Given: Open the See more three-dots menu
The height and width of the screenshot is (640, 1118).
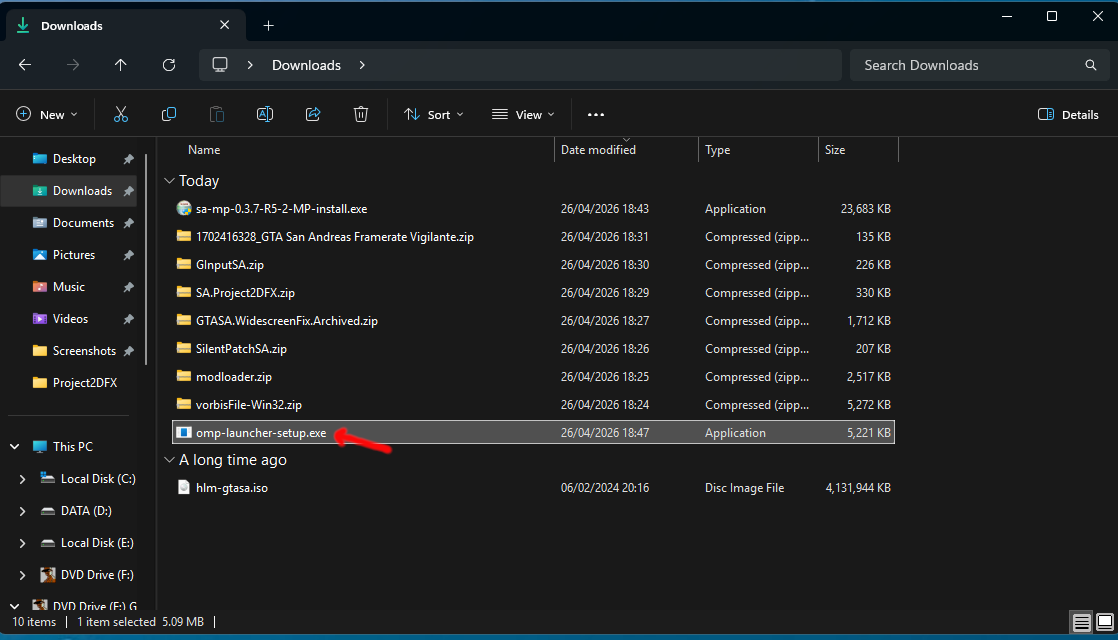Looking at the screenshot, I should coord(596,115).
